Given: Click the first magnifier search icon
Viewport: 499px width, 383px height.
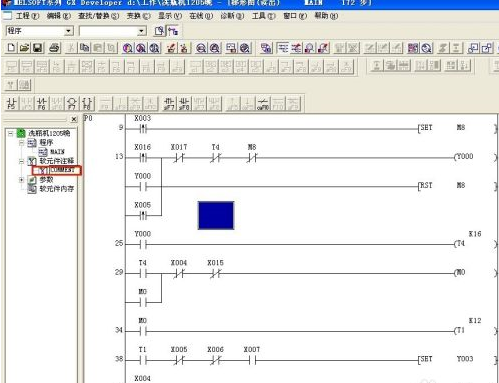Looking at the screenshot, I should [127, 48].
